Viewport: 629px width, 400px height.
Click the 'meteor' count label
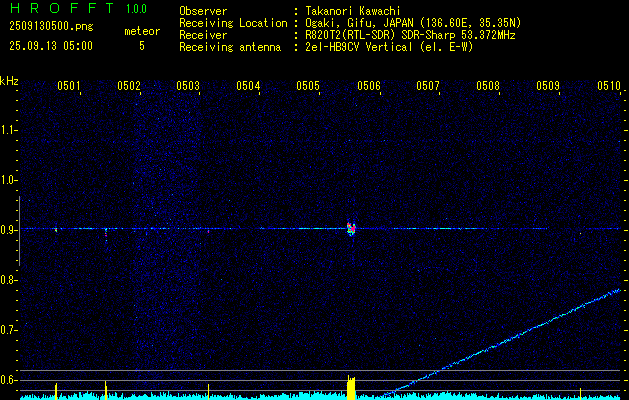pos(142,31)
